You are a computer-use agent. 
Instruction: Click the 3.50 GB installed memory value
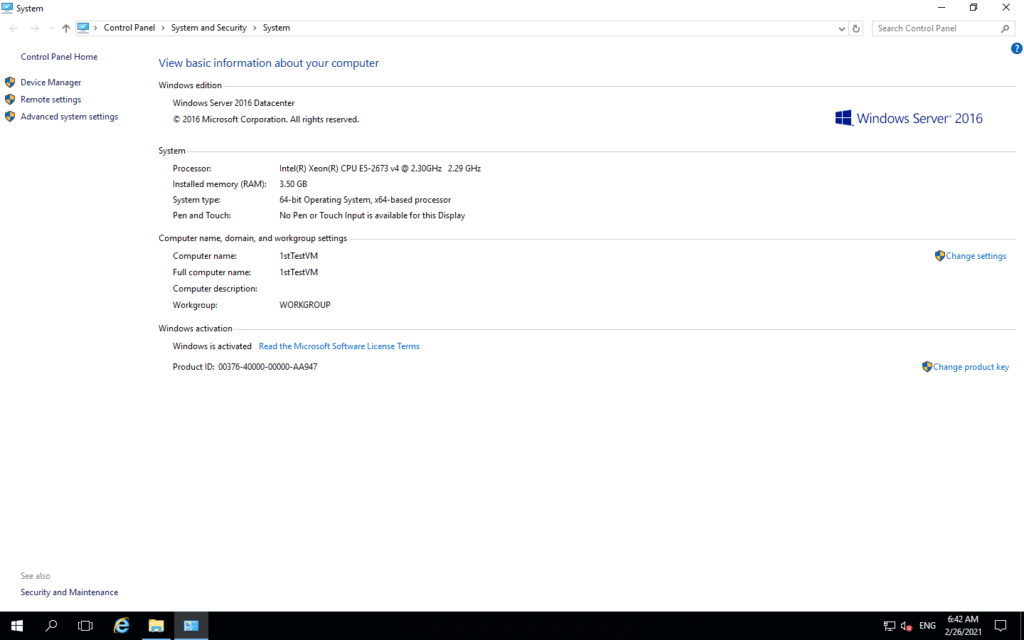(x=293, y=184)
